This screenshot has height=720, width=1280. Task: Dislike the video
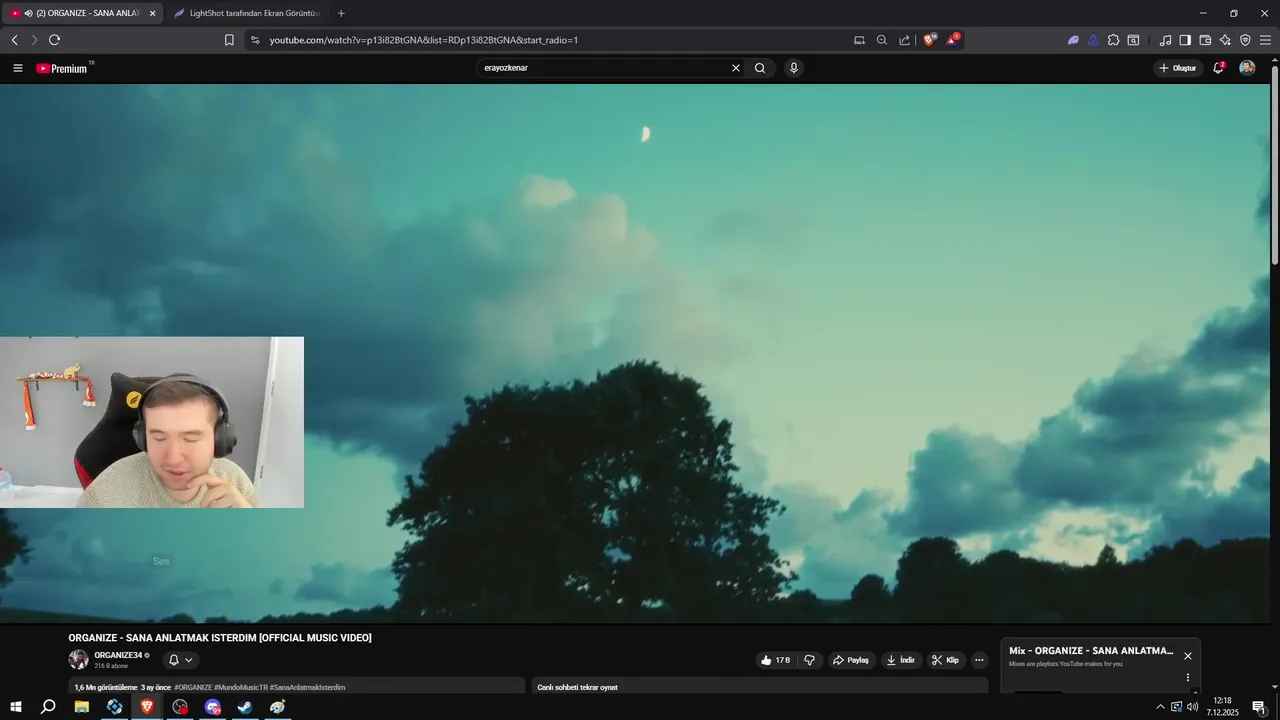[x=810, y=660]
